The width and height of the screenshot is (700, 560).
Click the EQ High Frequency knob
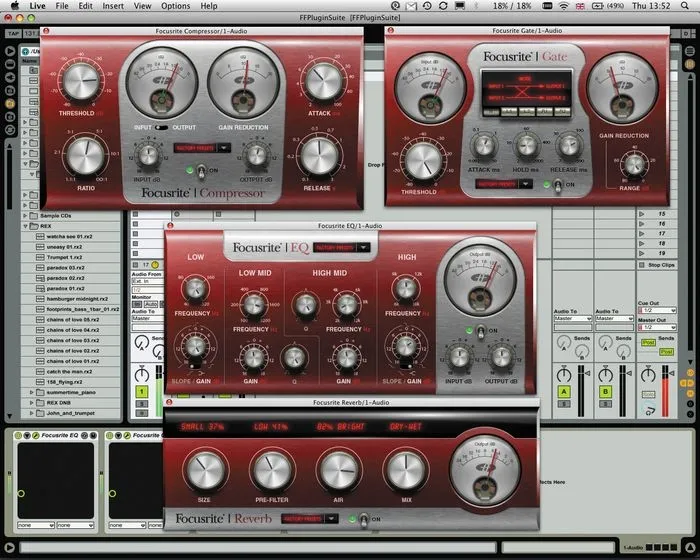pos(405,289)
